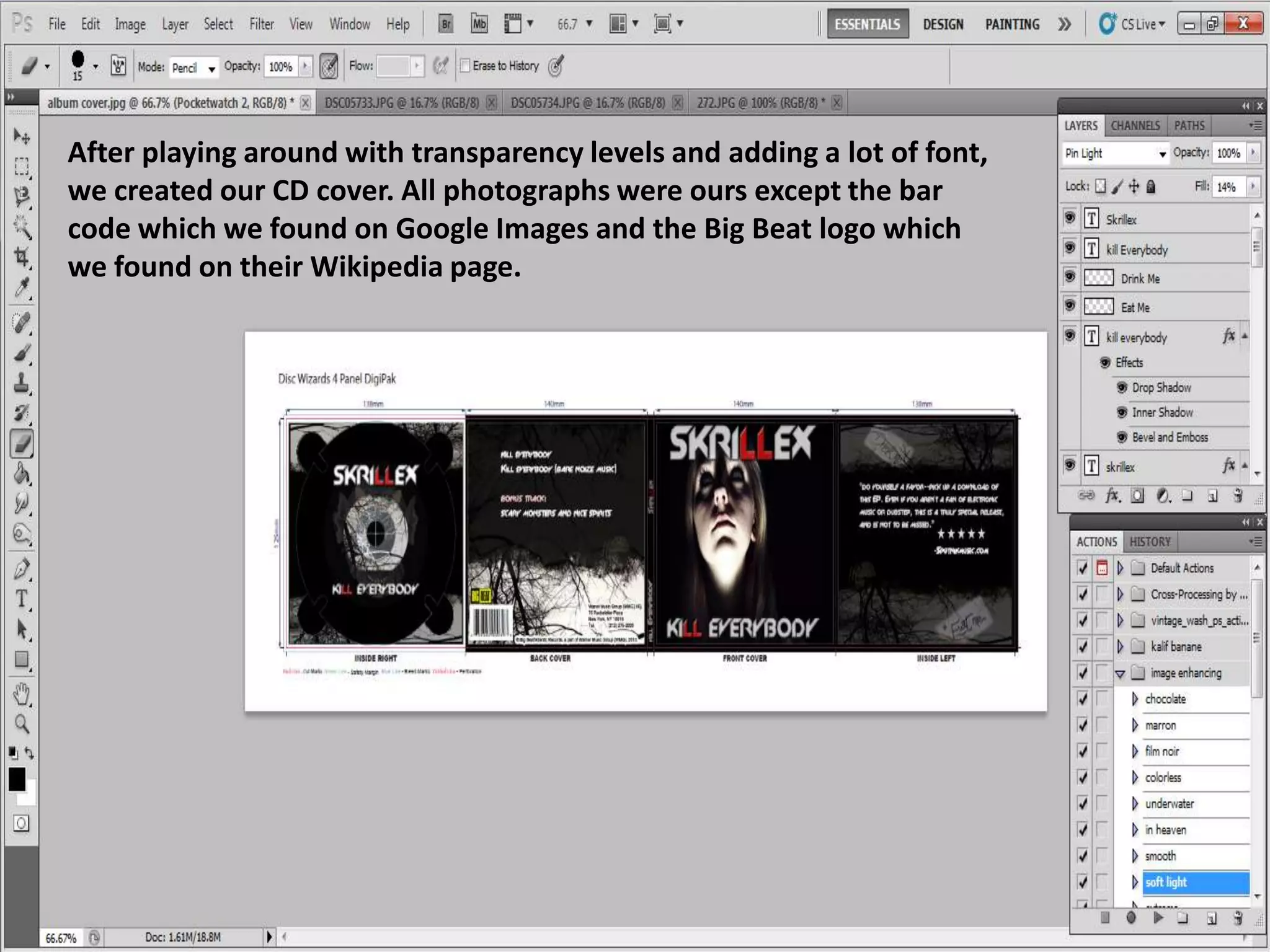Viewport: 1270px width, 952px height.
Task: Open the Image menu
Action: pyautogui.click(x=130, y=24)
